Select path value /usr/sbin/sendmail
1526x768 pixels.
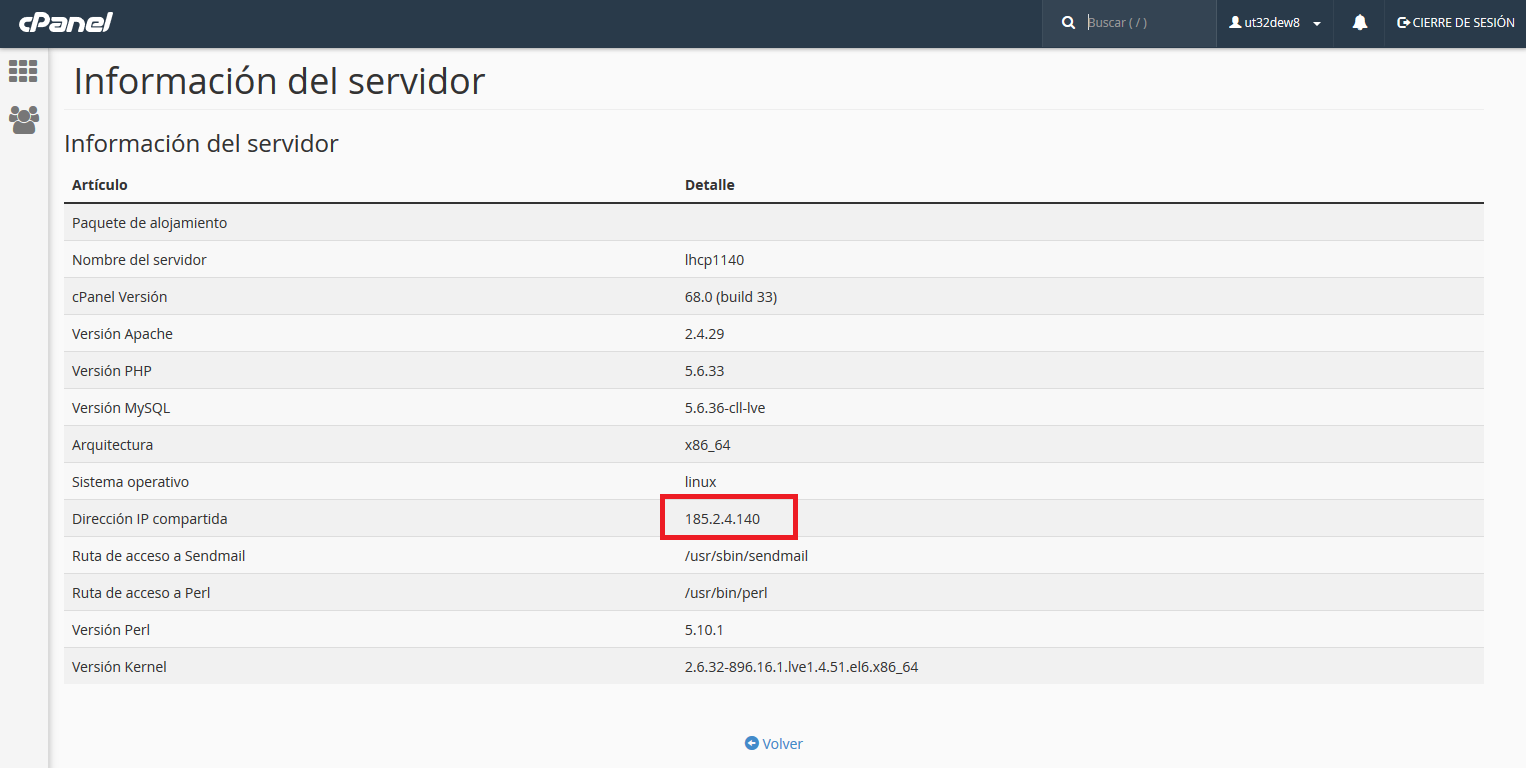pos(746,556)
